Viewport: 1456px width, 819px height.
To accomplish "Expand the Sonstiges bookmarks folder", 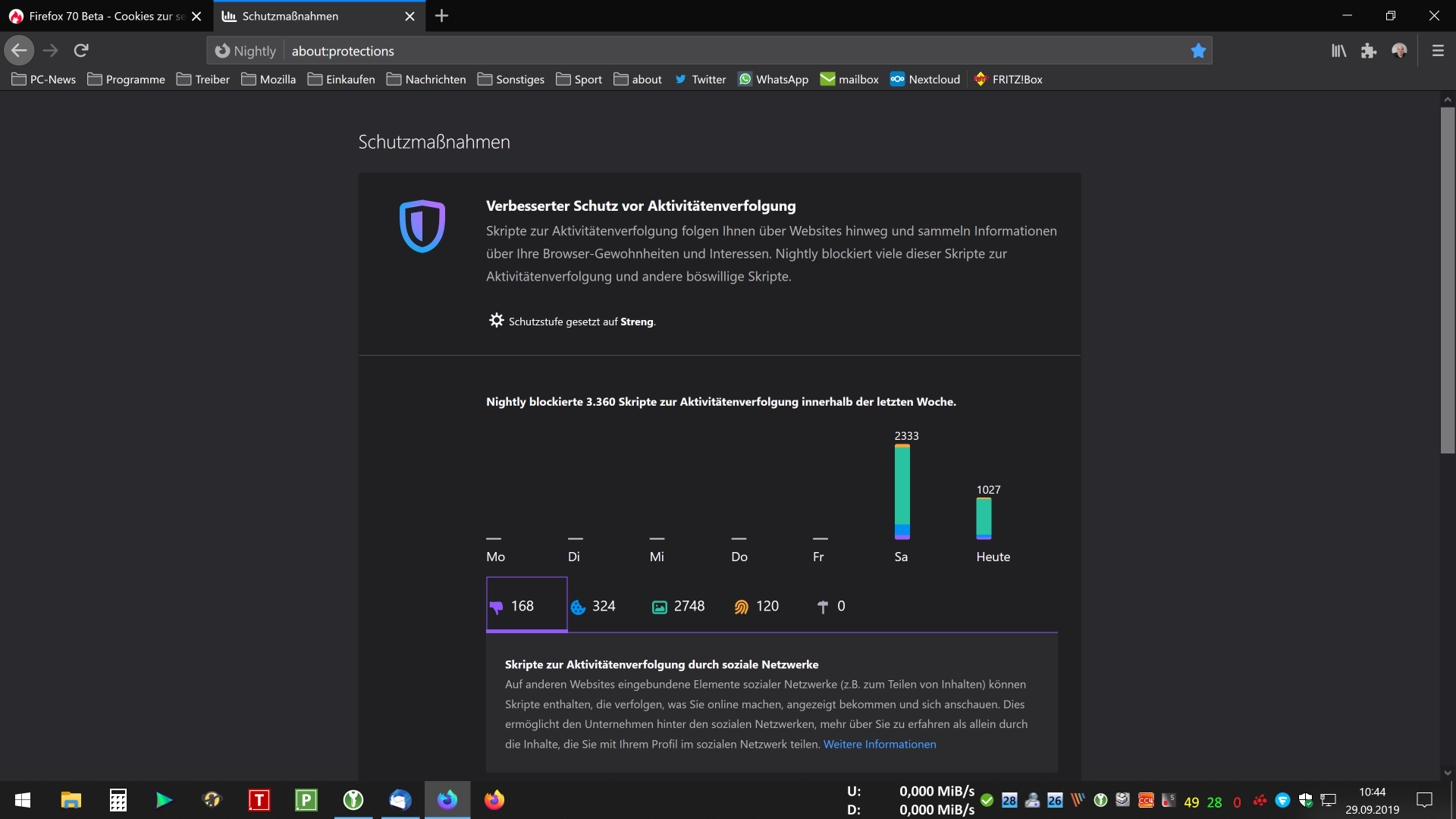I will point(510,80).
